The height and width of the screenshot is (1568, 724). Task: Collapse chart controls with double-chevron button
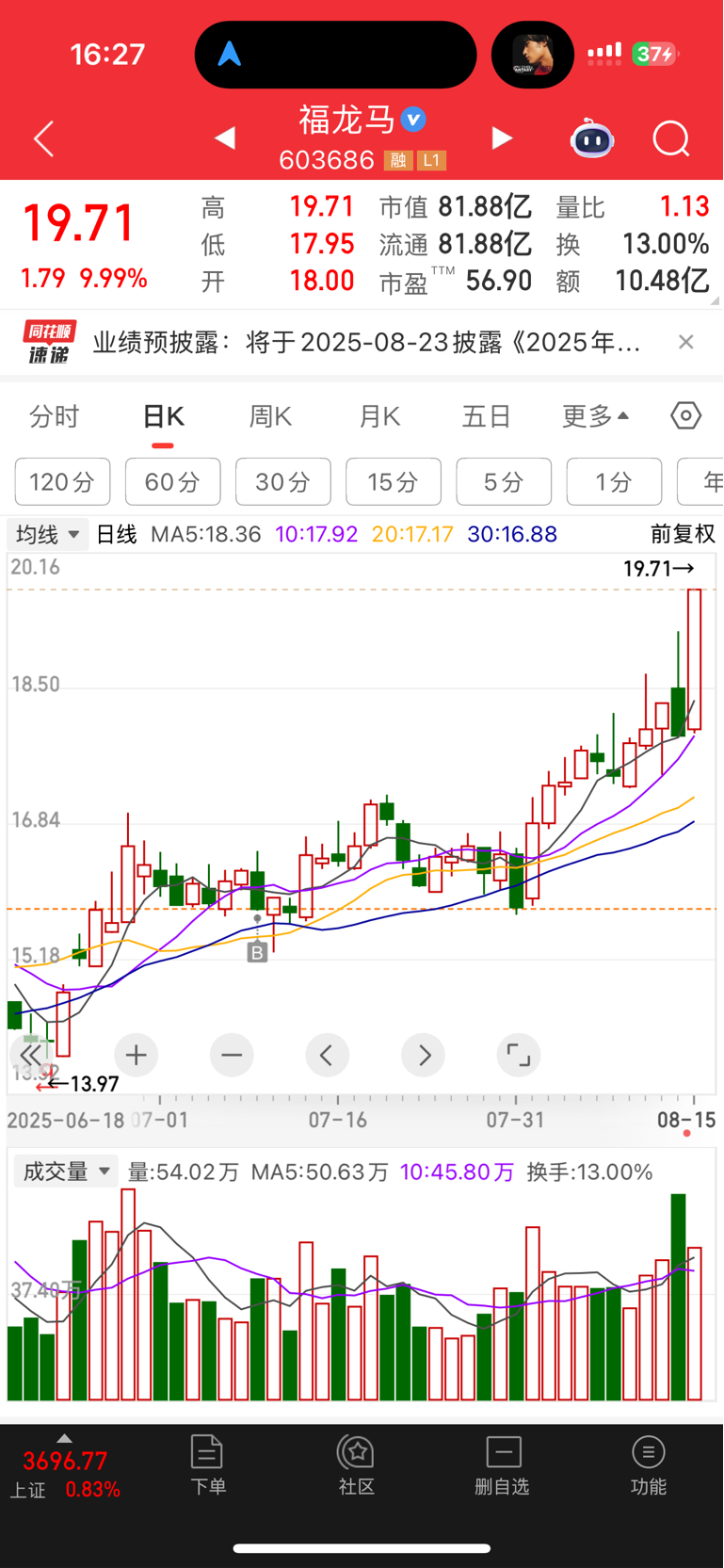pos(31,1055)
